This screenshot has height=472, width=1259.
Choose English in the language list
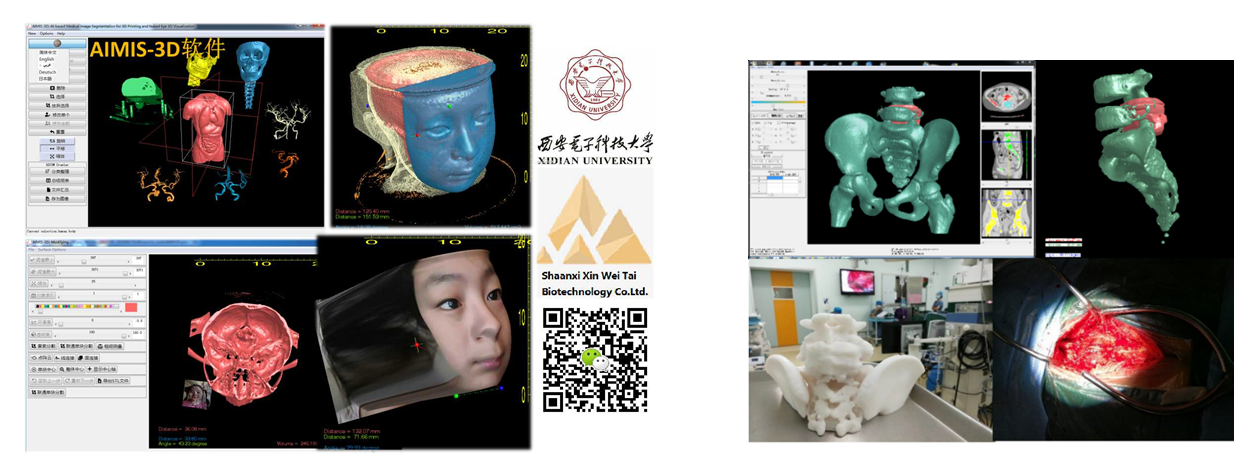(x=47, y=60)
